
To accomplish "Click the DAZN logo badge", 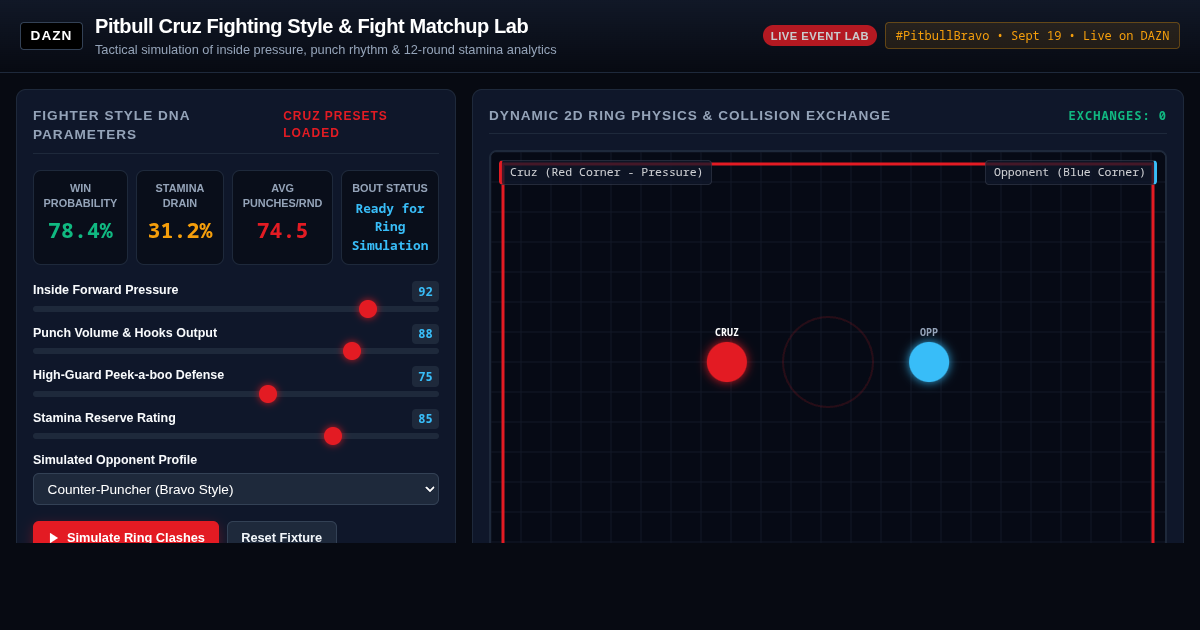I will pyautogui.click(x=51, y=36).
